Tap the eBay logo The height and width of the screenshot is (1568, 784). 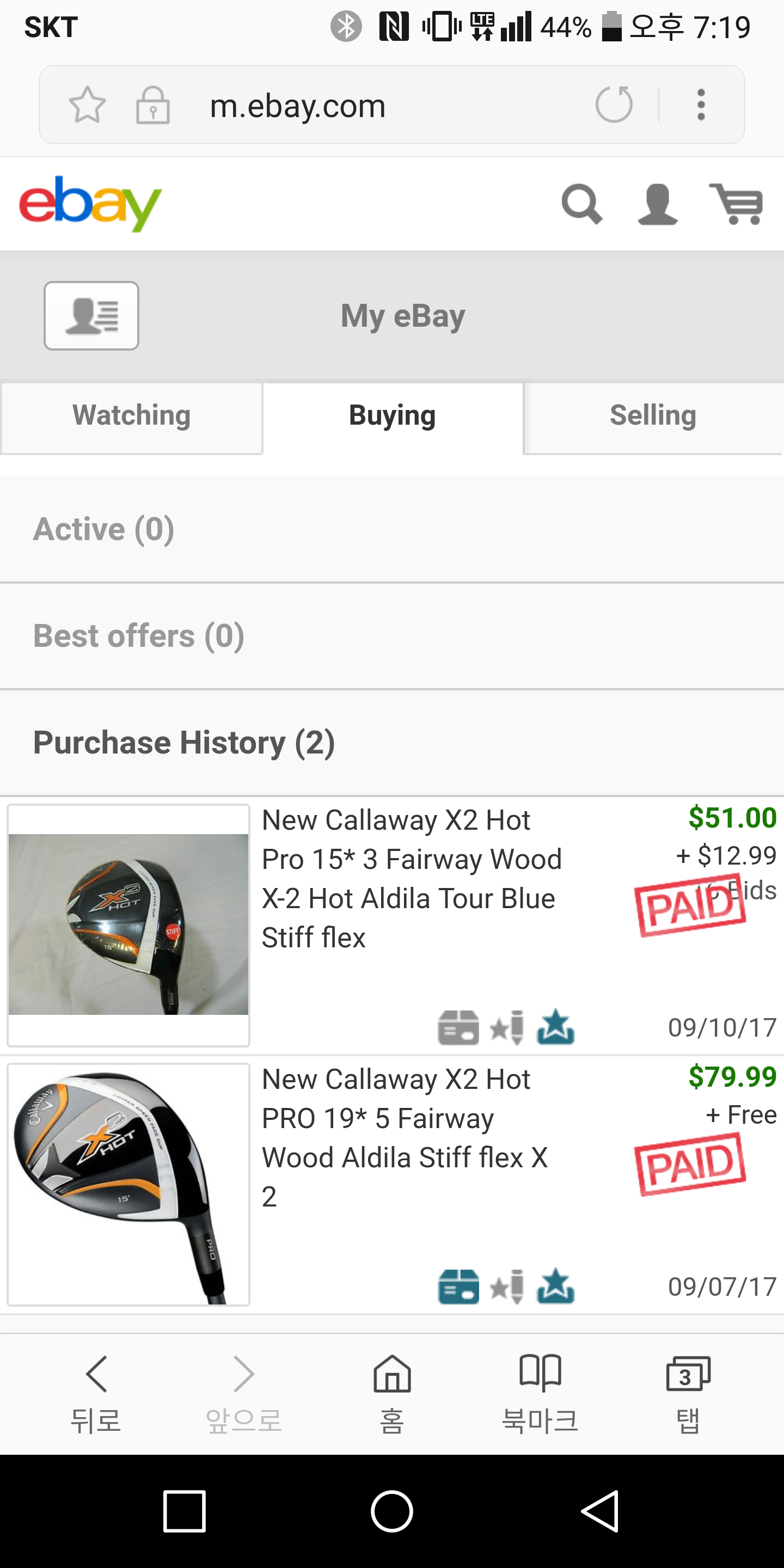[x=90, y=204]
